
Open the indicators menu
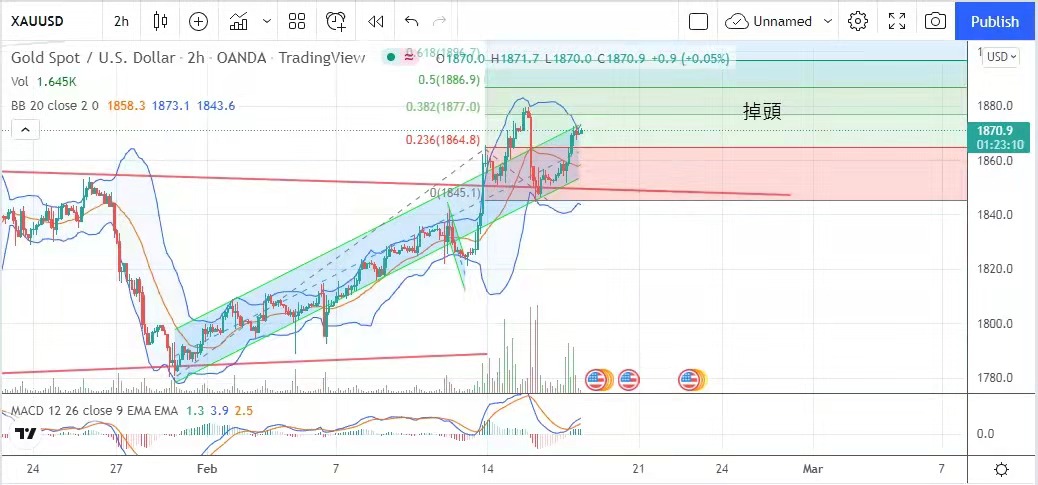pyautogui.click(x=239, y=21)
